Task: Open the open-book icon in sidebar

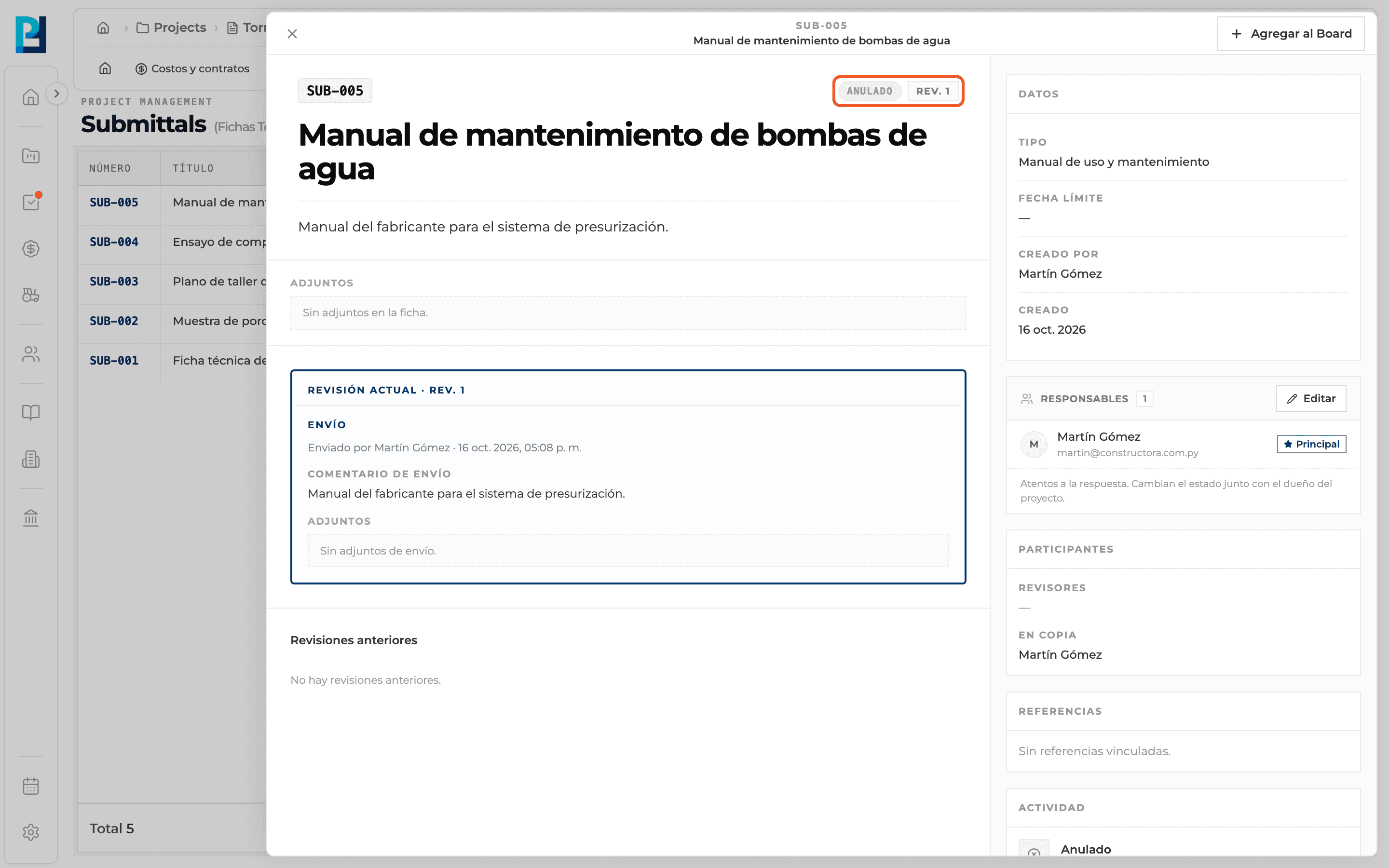Action: (31, 412)
